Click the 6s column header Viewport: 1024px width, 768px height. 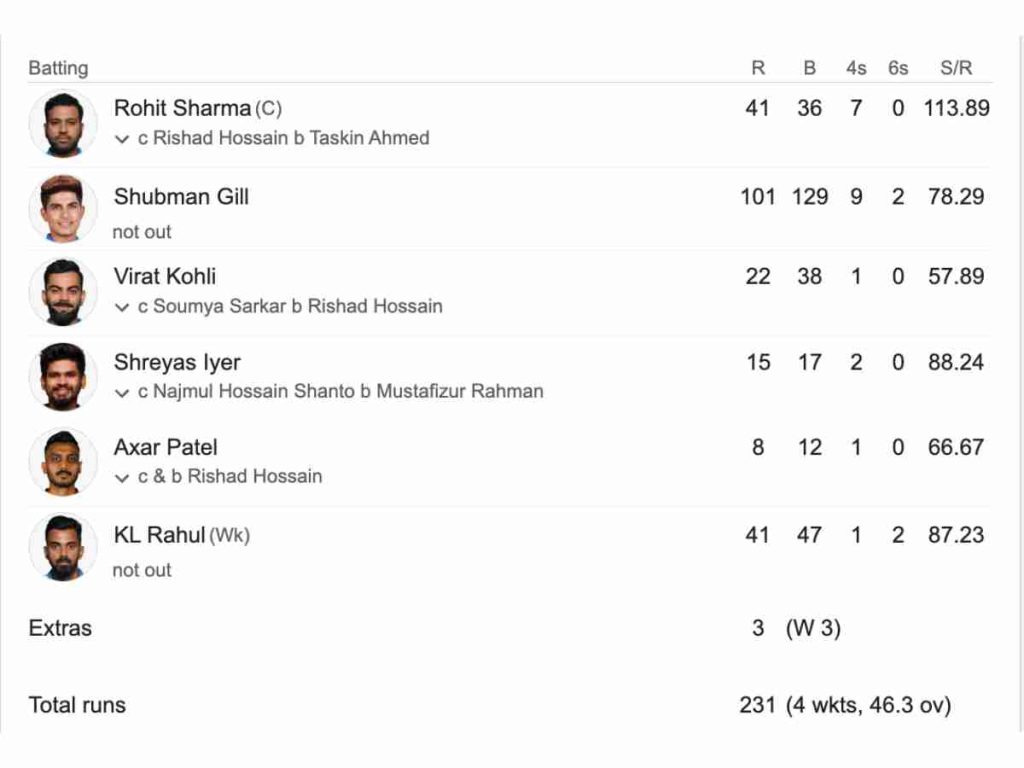tap(898, 68)
